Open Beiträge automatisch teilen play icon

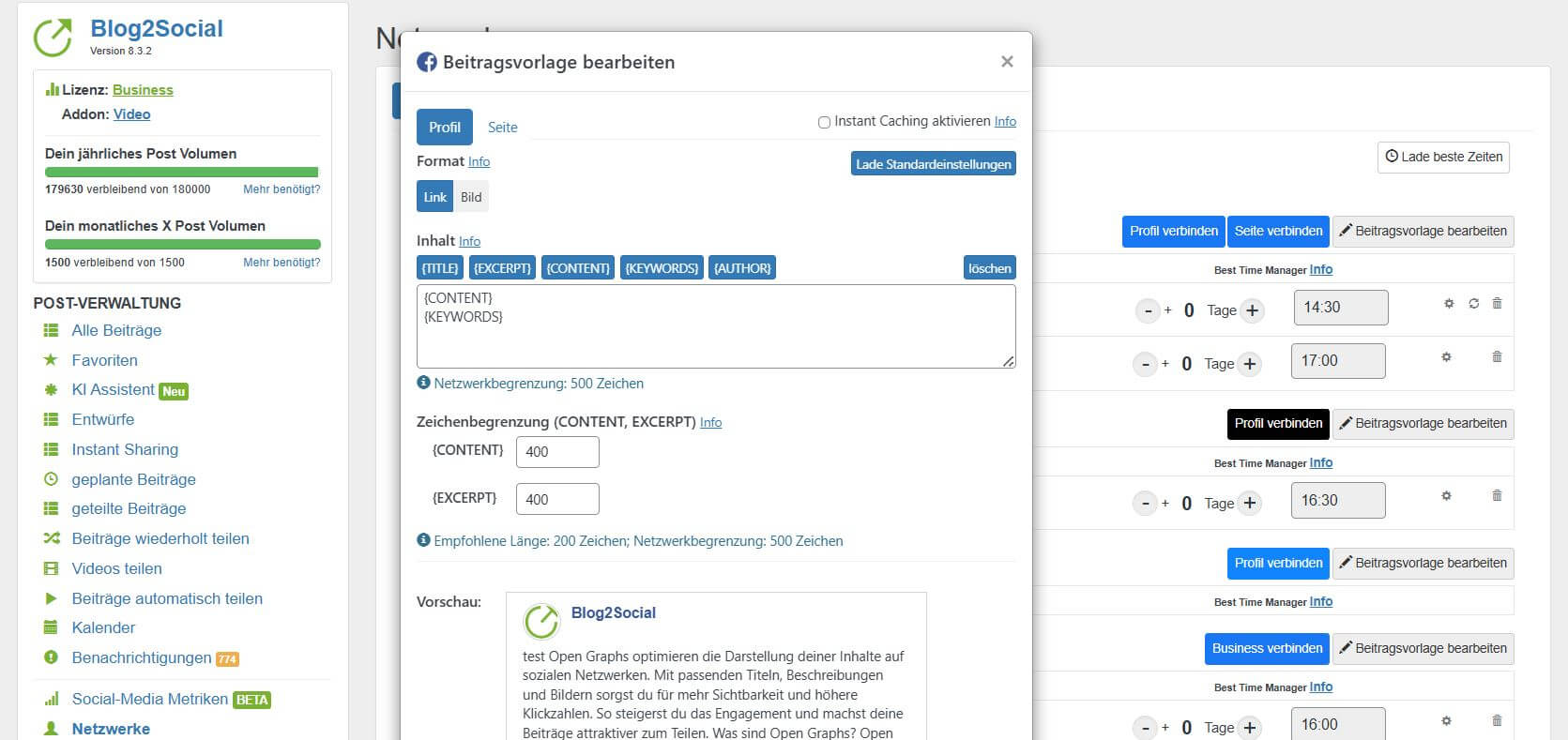(x=51, y=598)
